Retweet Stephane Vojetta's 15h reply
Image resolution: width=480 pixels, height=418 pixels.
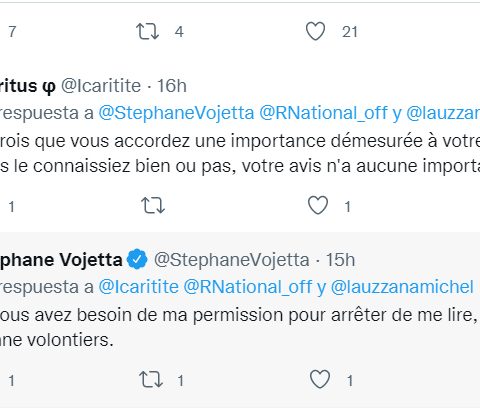[151, 379]
